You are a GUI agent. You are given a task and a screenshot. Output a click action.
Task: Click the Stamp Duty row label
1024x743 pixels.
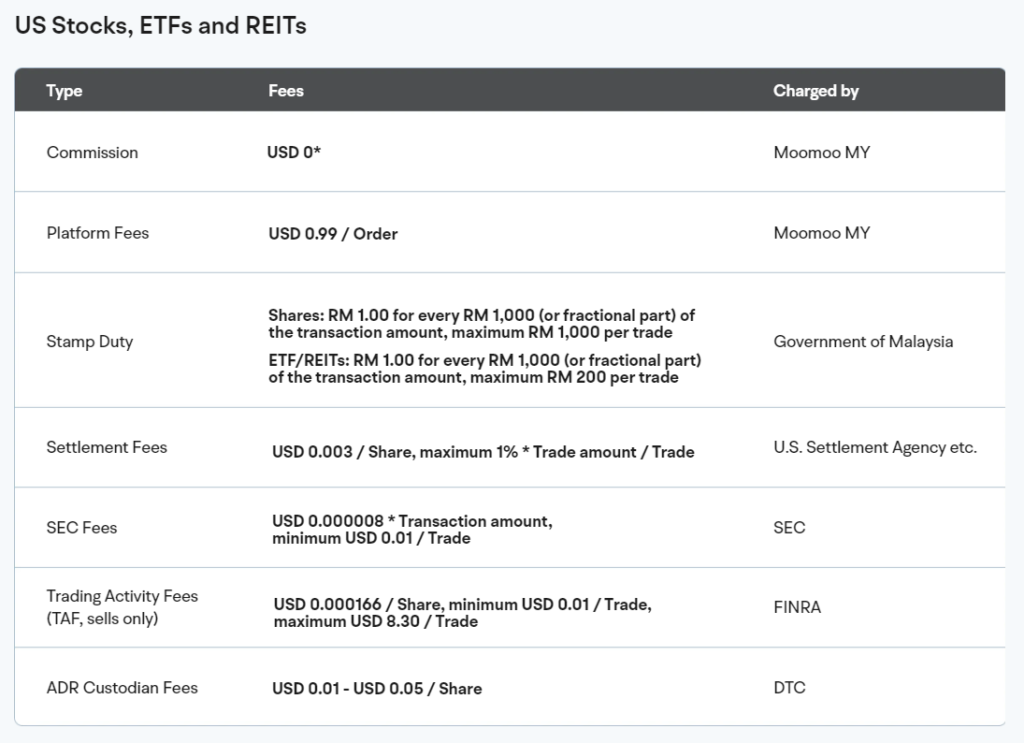89,341
